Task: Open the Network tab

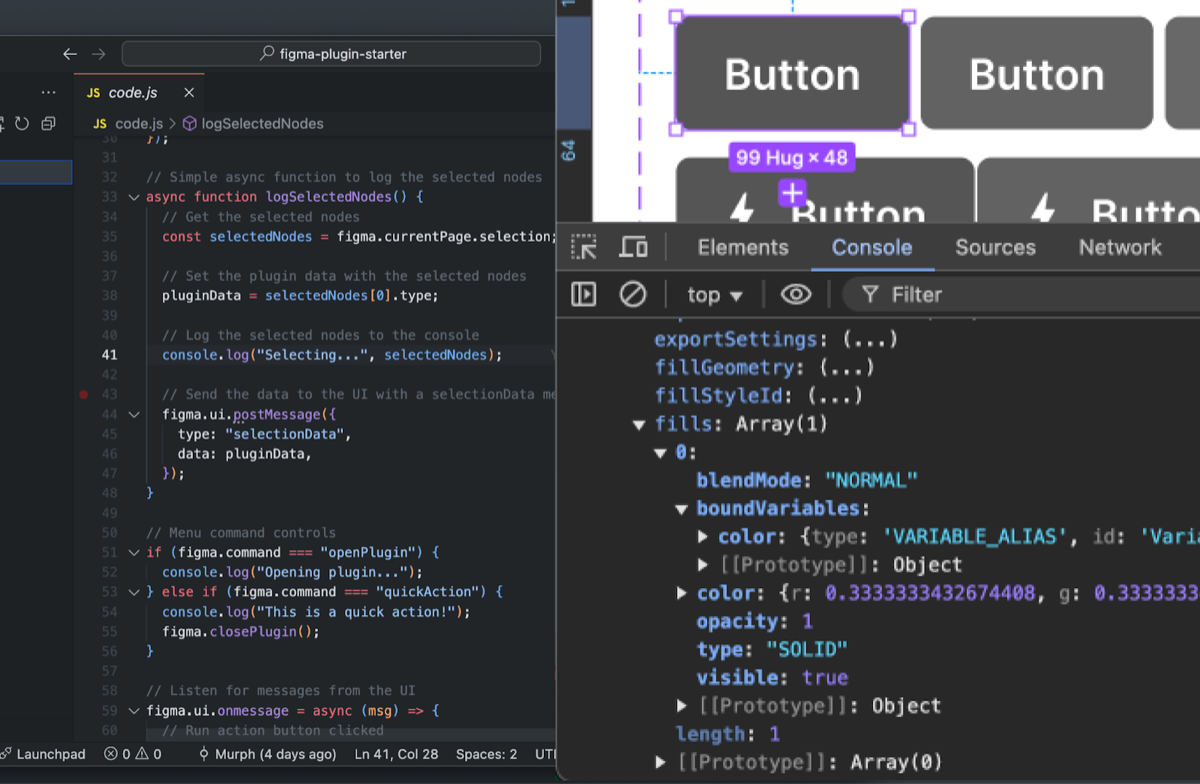Action: pos(1119,247)
